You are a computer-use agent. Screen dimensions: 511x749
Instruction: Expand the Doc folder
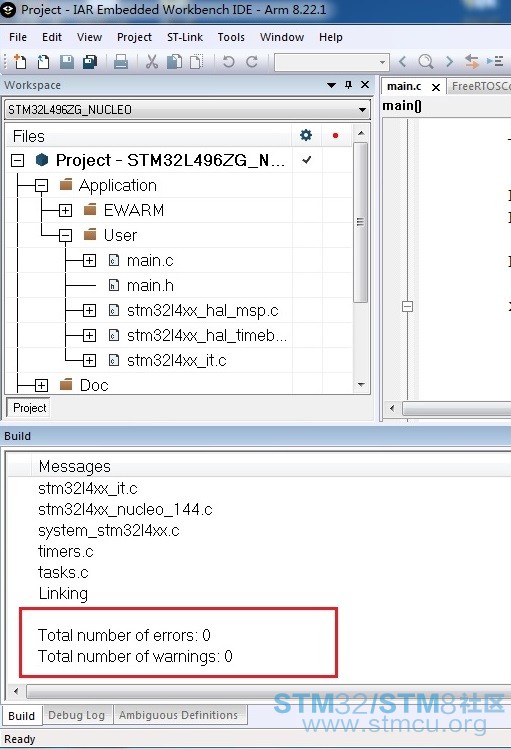tap(42, 385)
